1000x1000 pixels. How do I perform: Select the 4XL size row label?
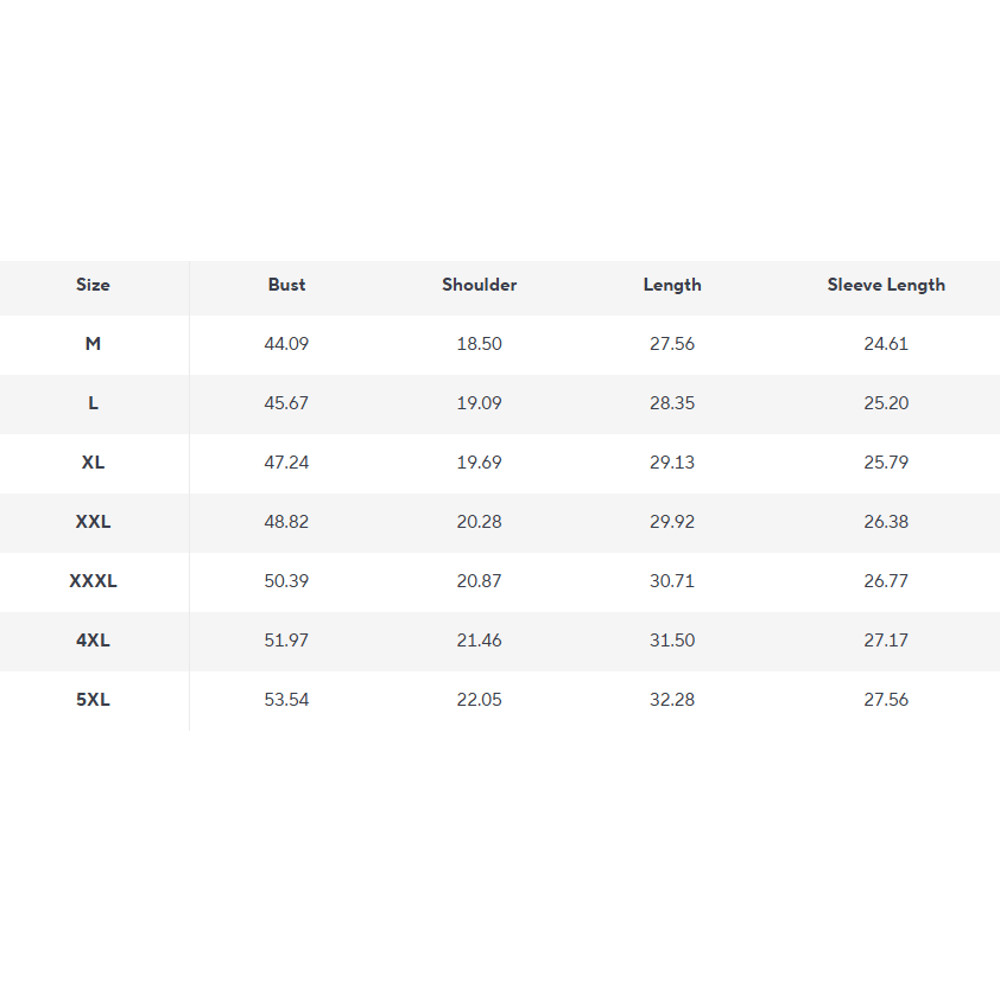pyautogui.click(x=93, y=640)
